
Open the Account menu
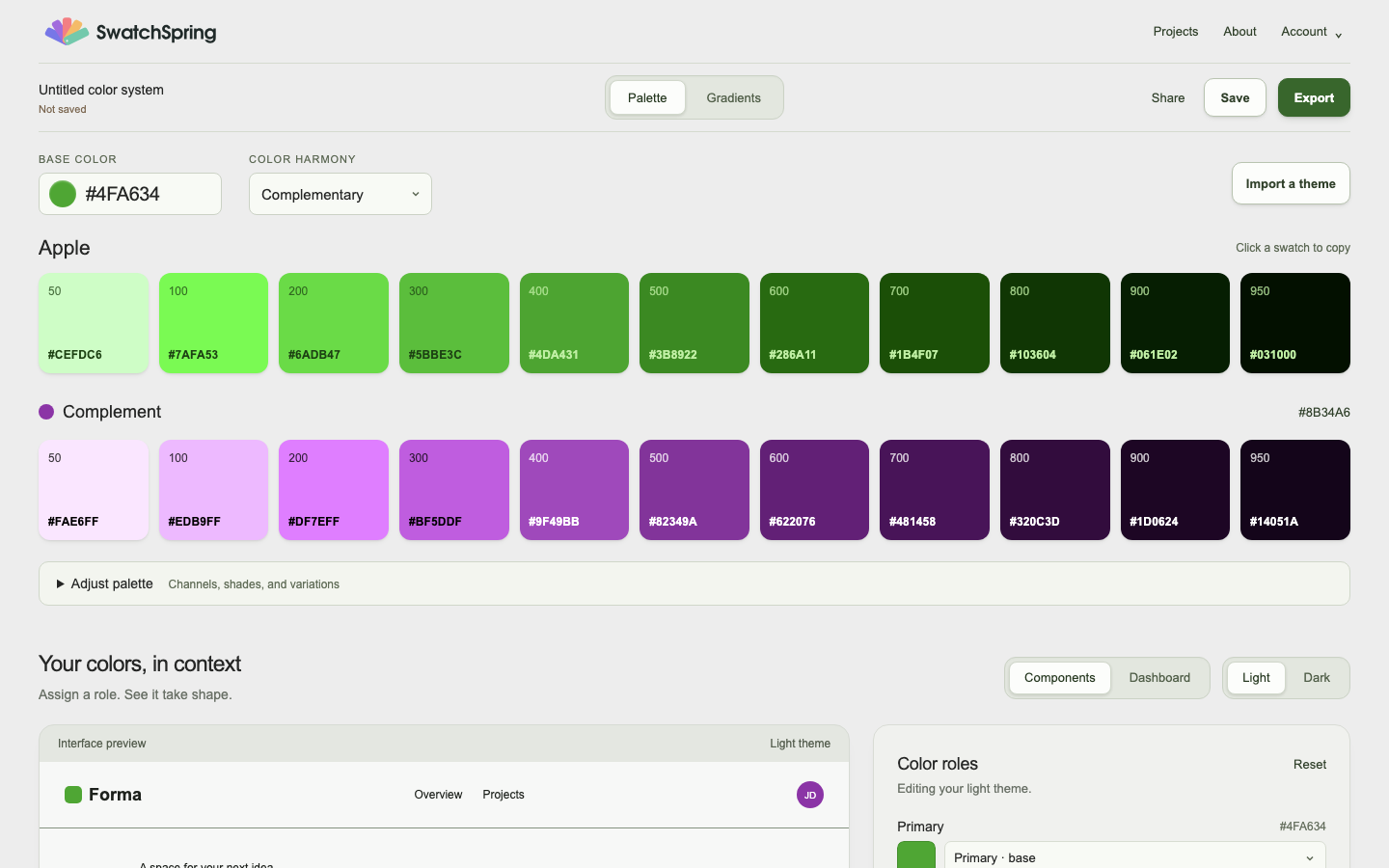[x=1311, y=32]
